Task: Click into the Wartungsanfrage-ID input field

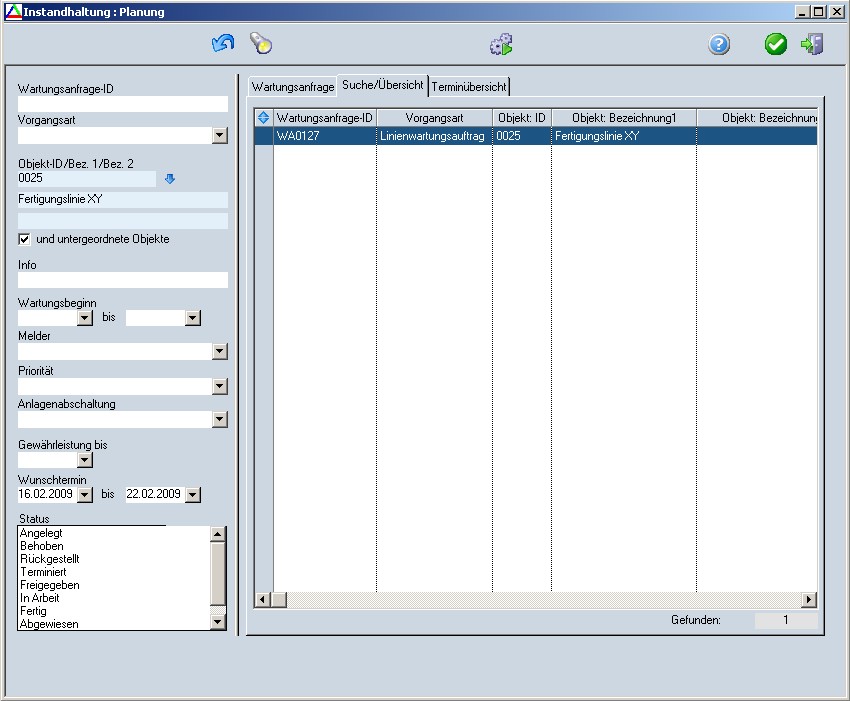Action: pyautogui.click(x=122, y=104)
